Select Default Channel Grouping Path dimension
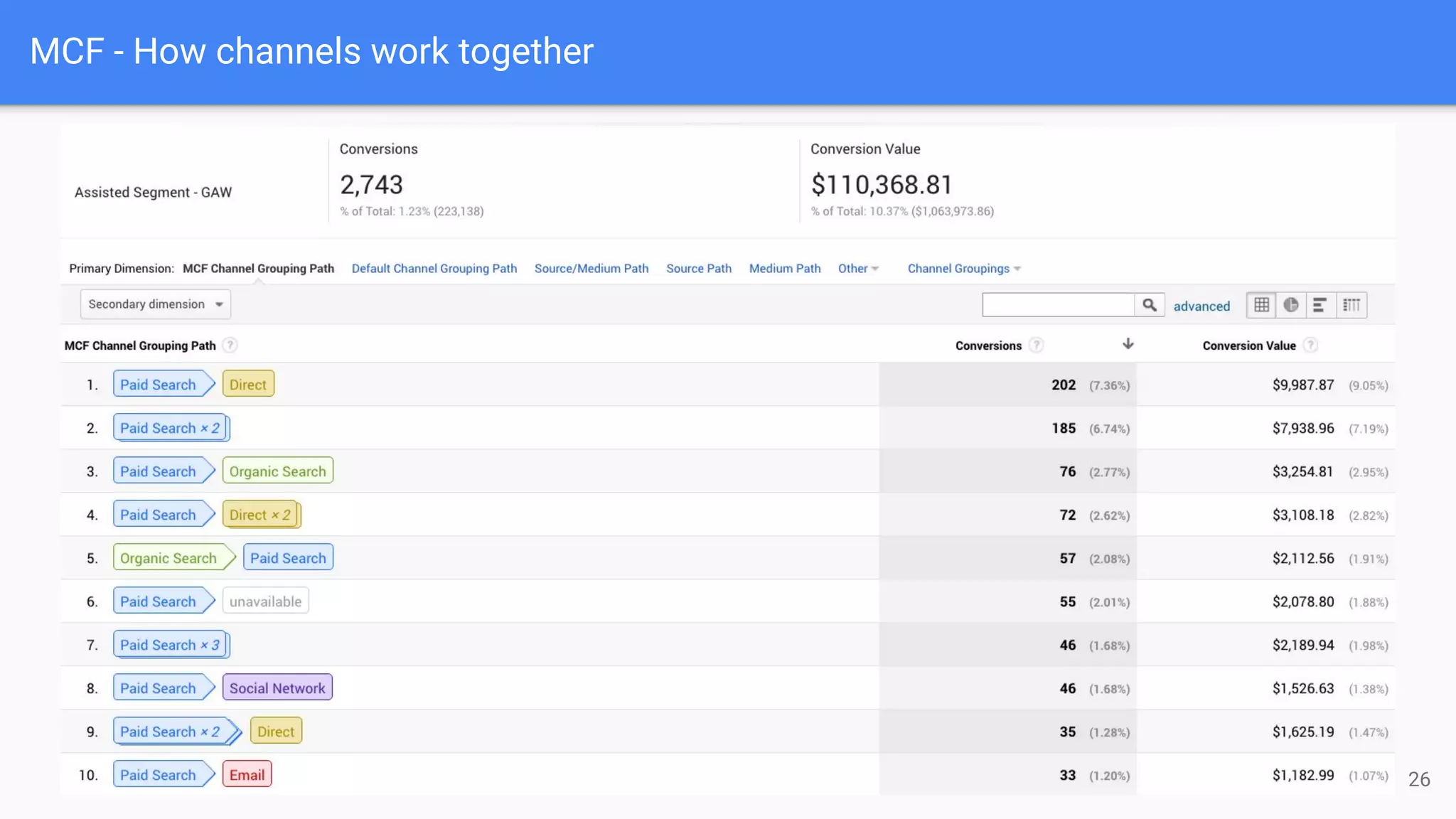1456x819 pixels. [x=434, y=269]
